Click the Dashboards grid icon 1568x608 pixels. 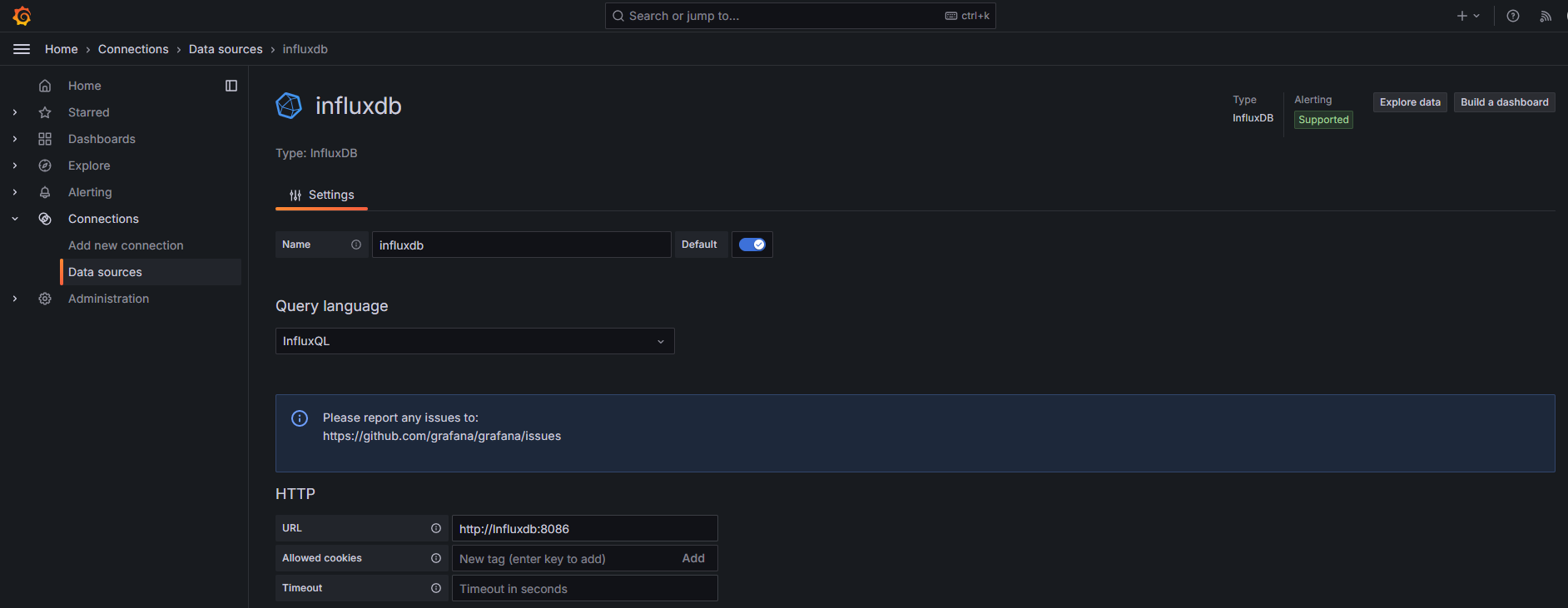point(45,139)
